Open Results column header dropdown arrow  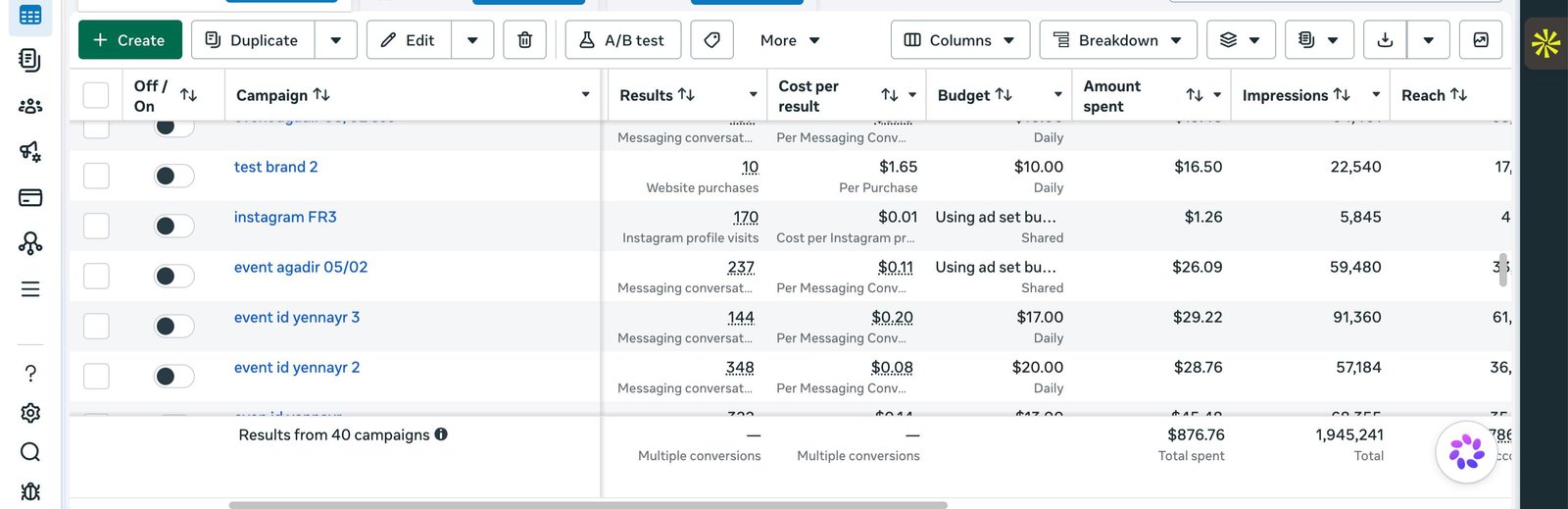coord(754,95)
